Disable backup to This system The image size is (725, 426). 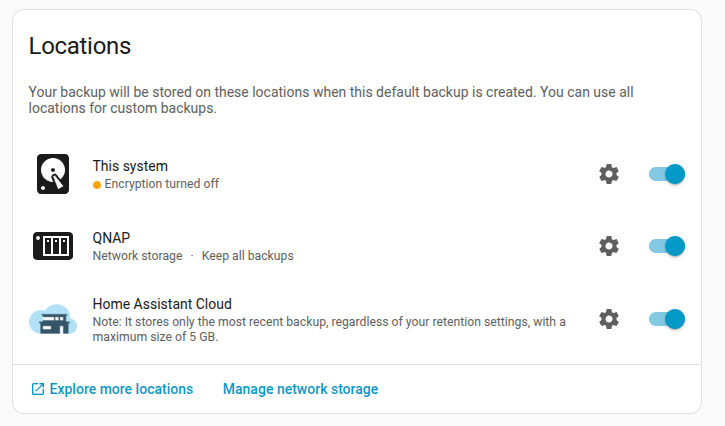coord(666,174)
